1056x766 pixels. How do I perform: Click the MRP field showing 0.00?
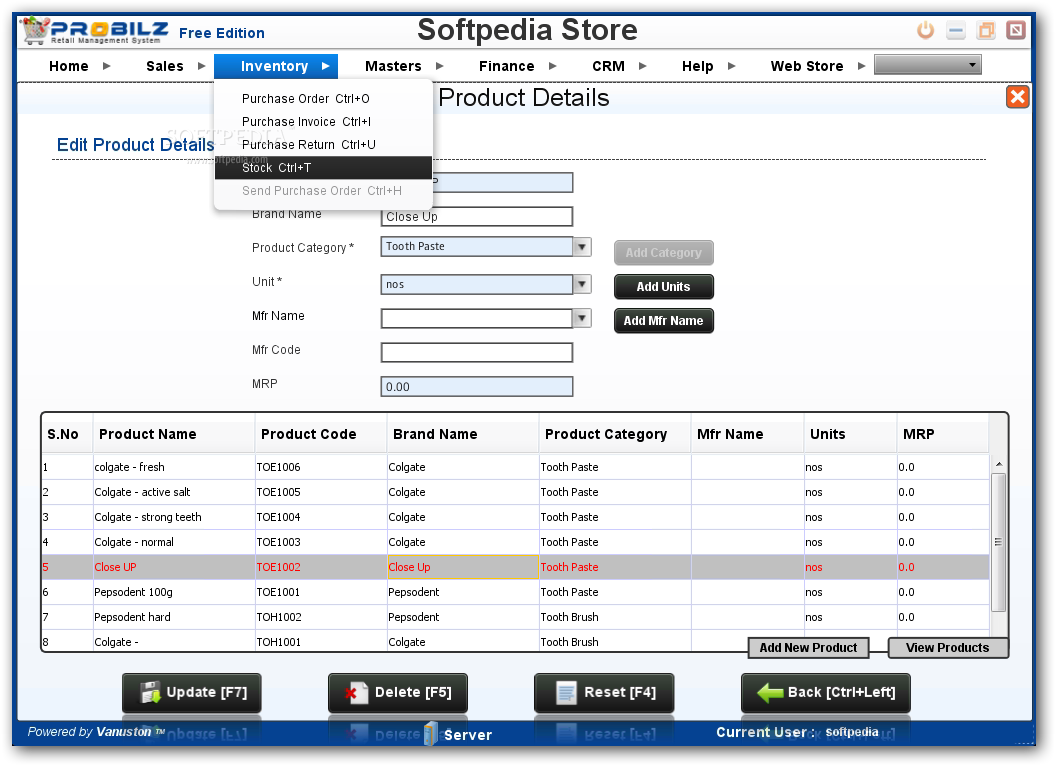click(477, 387)
